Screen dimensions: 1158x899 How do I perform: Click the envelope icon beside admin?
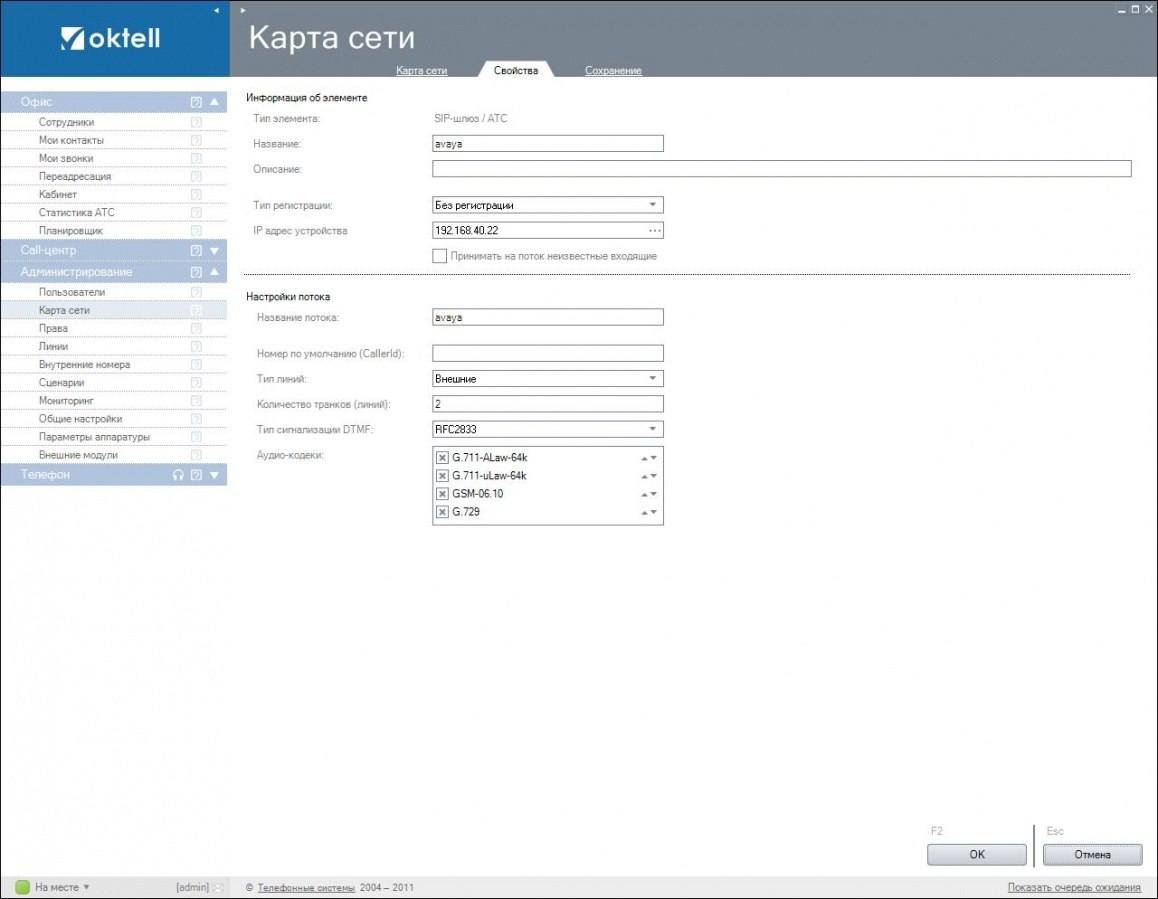tap(218, 887)
